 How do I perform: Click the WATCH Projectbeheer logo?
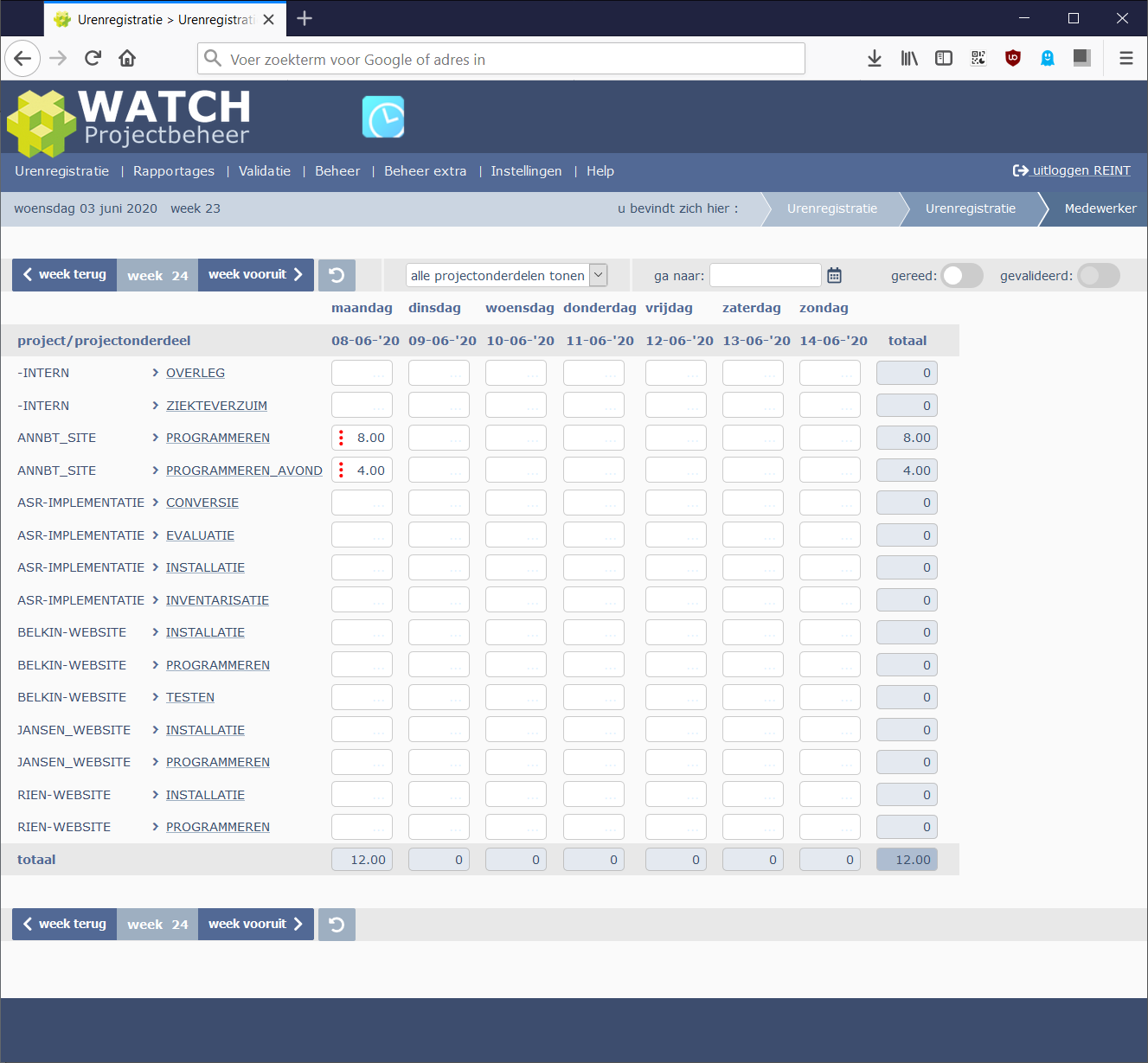pos(128,122)
